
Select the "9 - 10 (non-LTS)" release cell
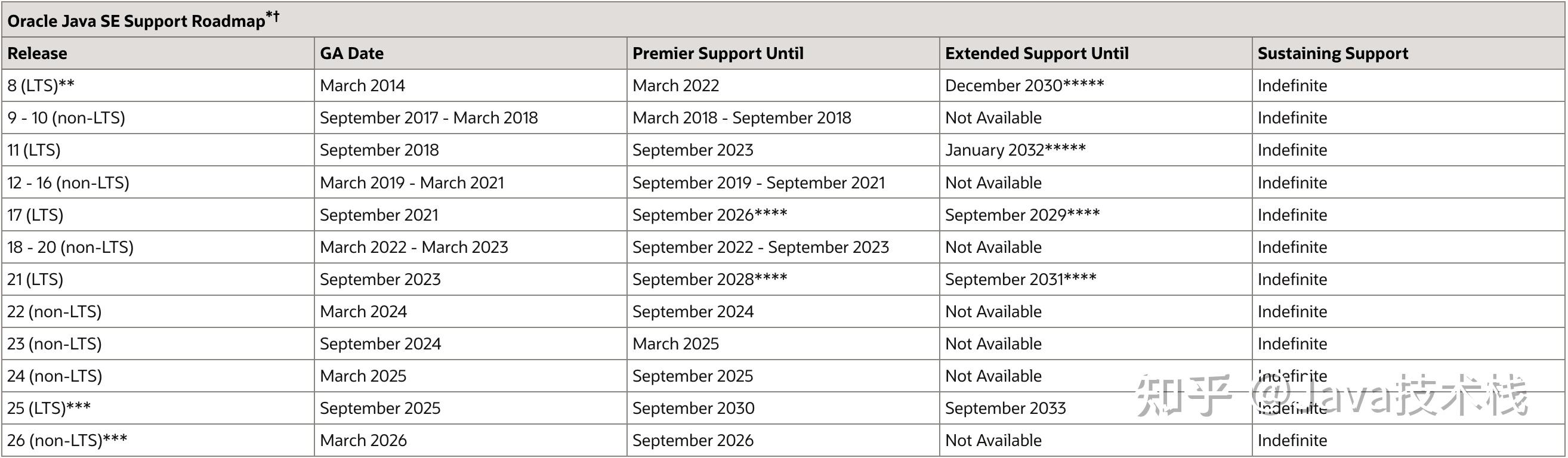[66, 118]
